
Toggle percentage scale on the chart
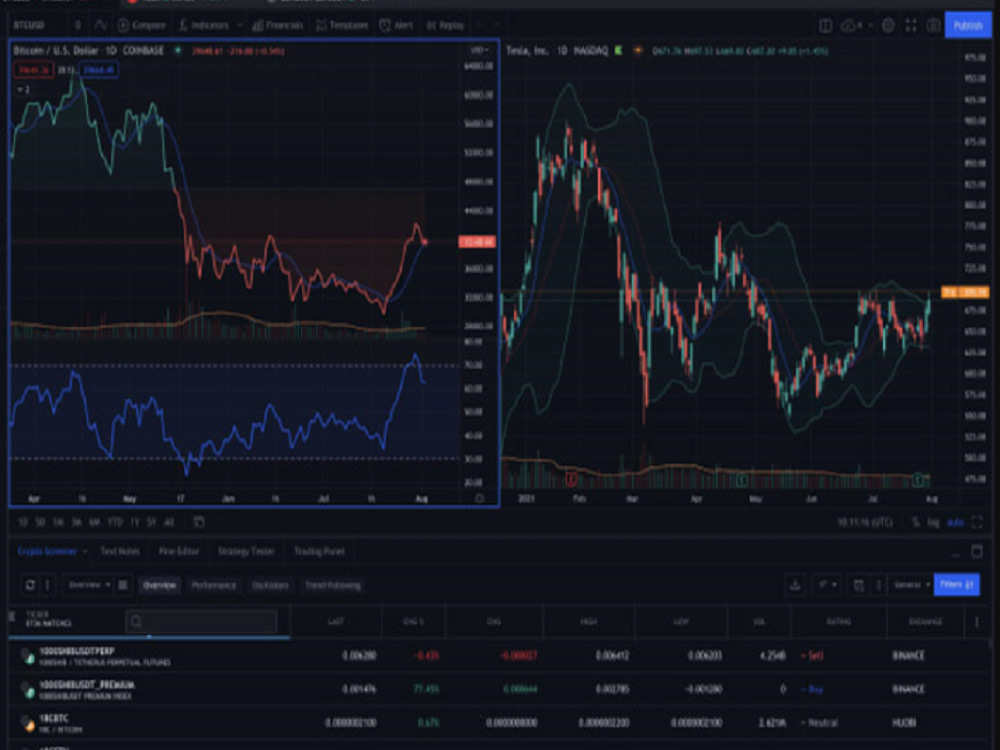click(x=916, y=523)
